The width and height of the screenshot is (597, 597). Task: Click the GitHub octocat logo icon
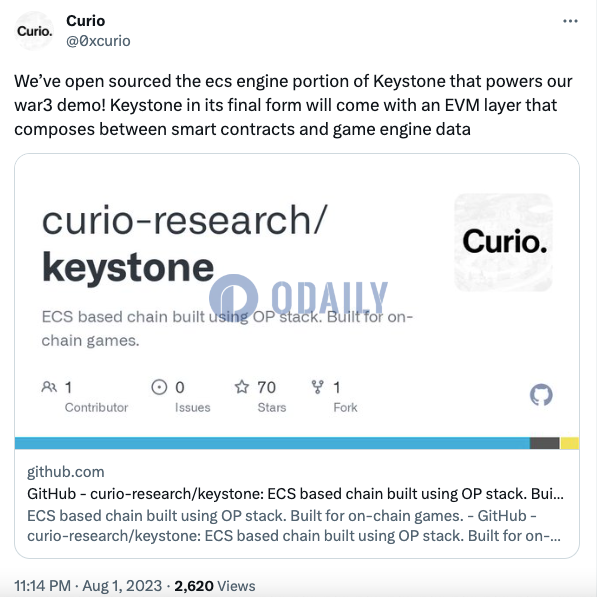[x=541, y=395]
